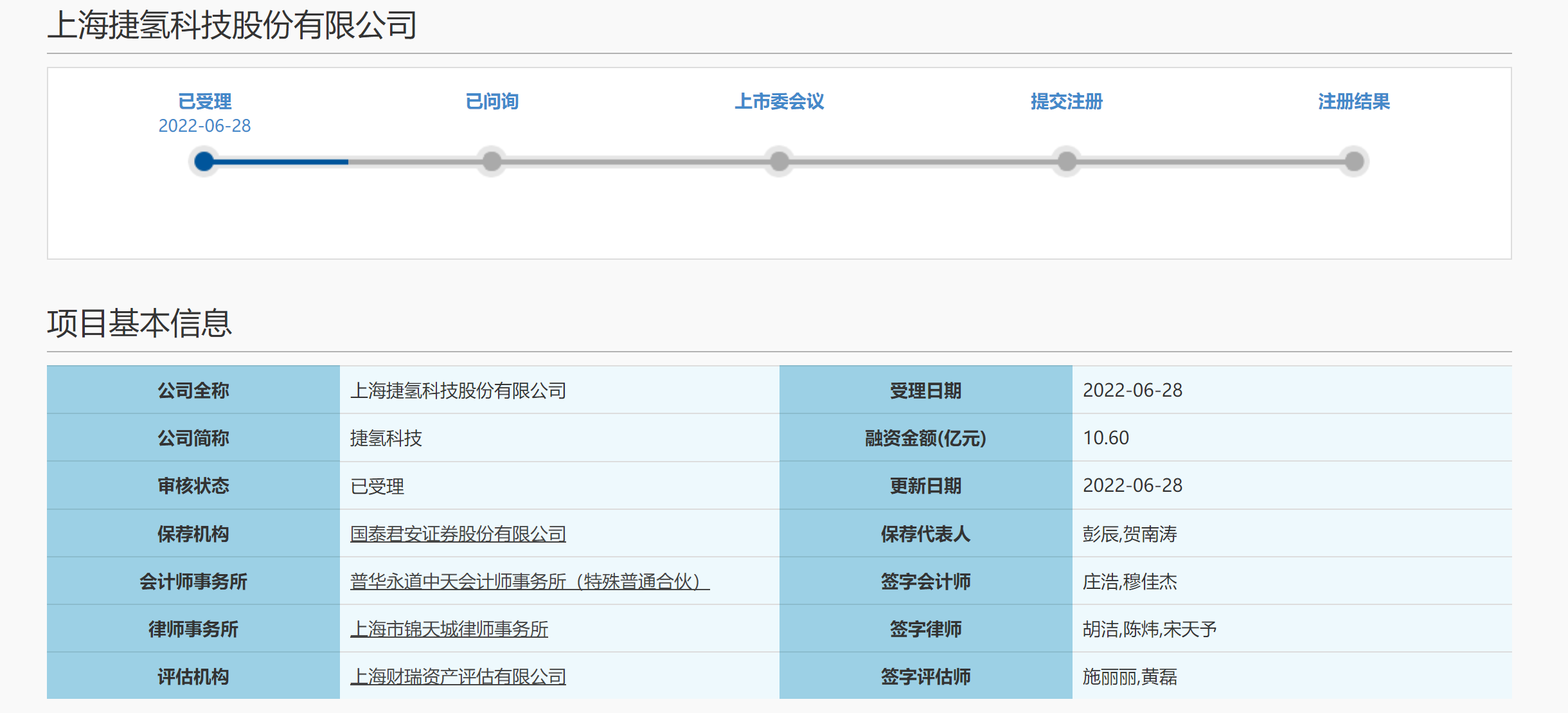Click the 注册结果 timeline node dot
This screenshot has height=713, width=1568.
pos(1354,161)
